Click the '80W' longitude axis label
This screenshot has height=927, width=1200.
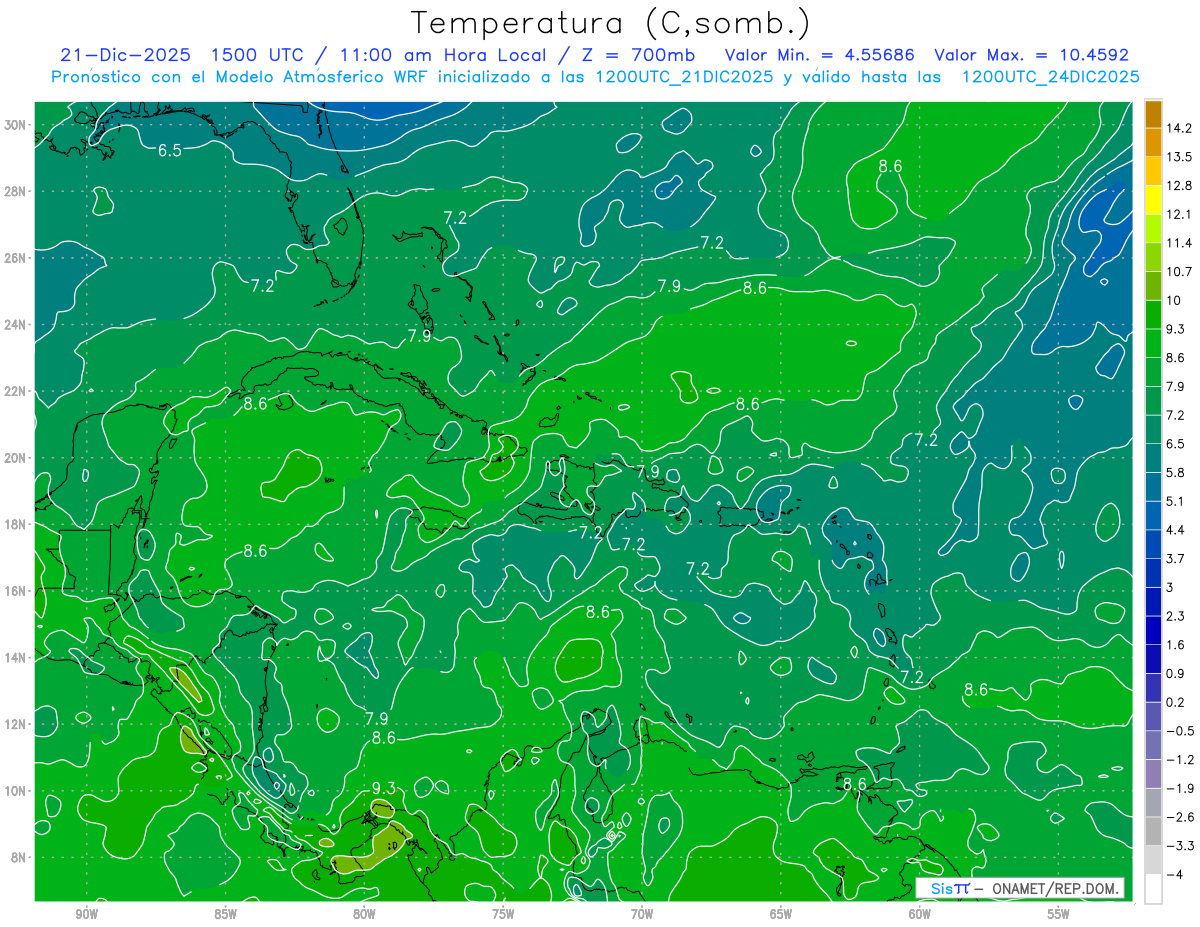(364, 914)
